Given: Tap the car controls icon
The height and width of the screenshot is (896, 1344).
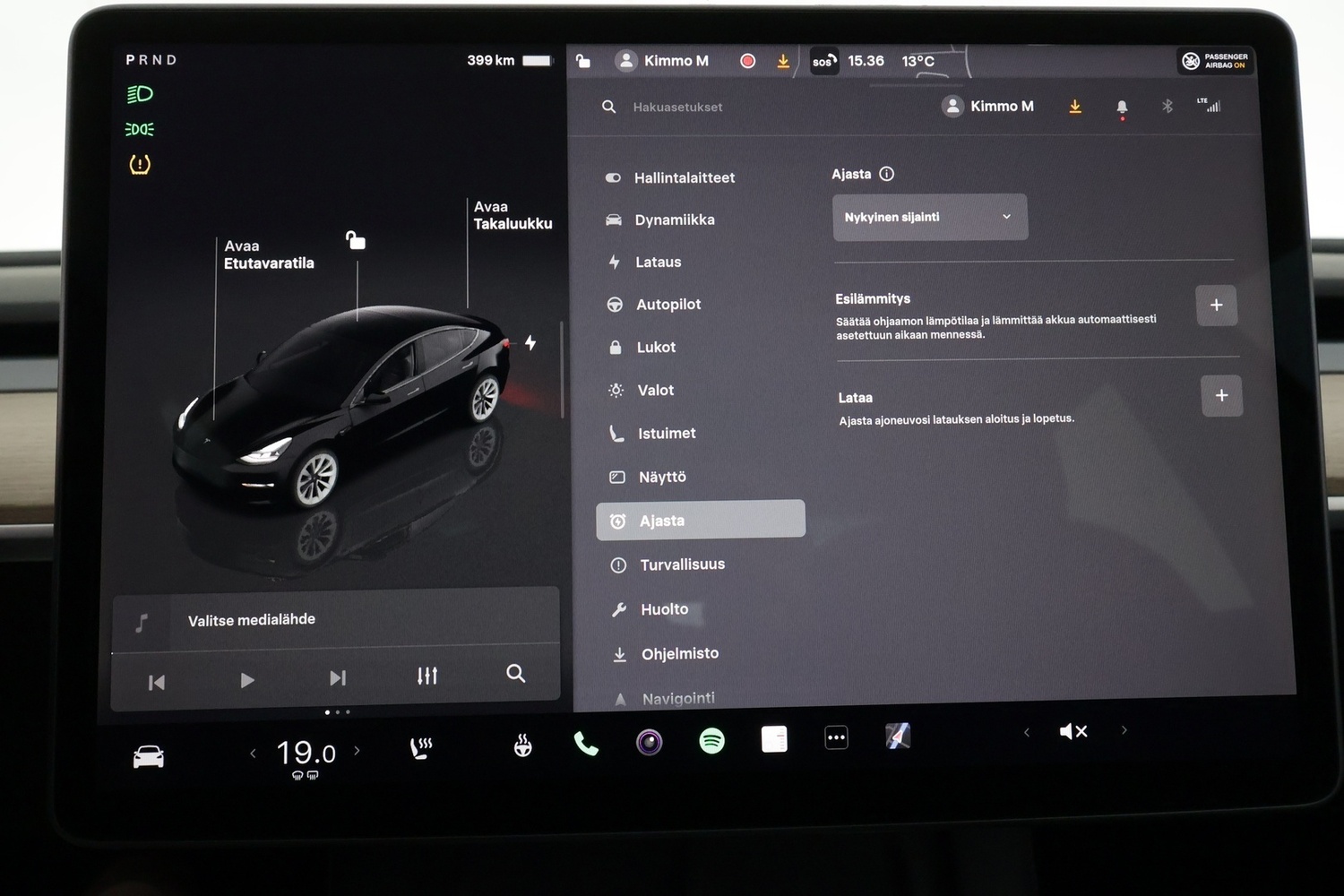Looking at the screenshot, I should [149, 757].
